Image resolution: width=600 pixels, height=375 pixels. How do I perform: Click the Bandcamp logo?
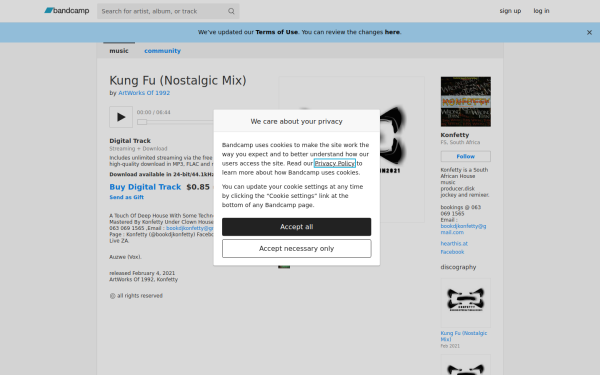[67, 11]
